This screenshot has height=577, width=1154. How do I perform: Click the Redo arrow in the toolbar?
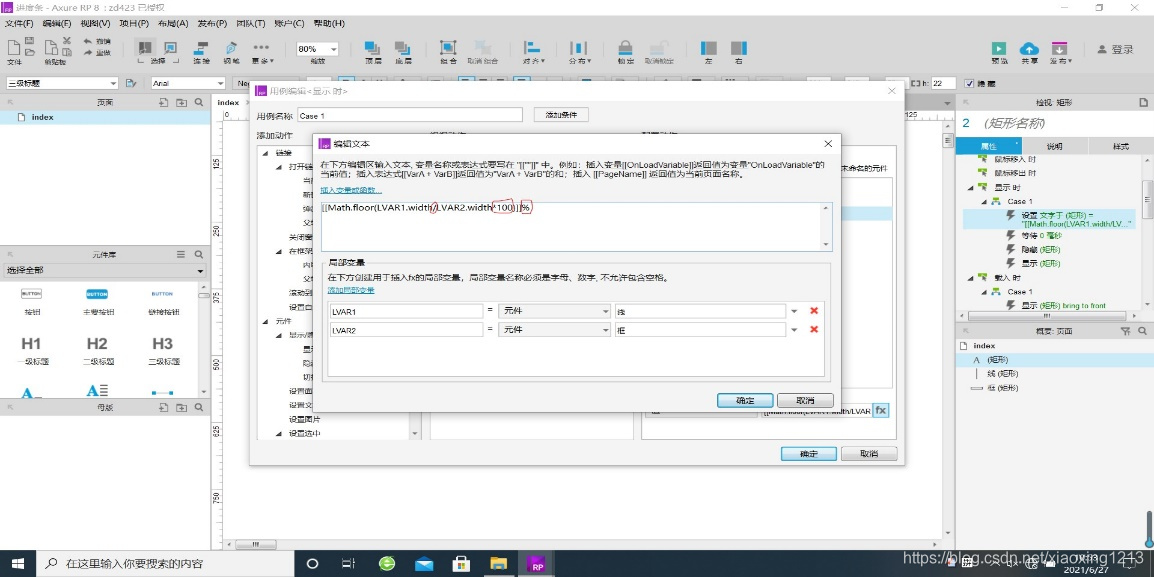pyautogui.click(x=88, y=53)
